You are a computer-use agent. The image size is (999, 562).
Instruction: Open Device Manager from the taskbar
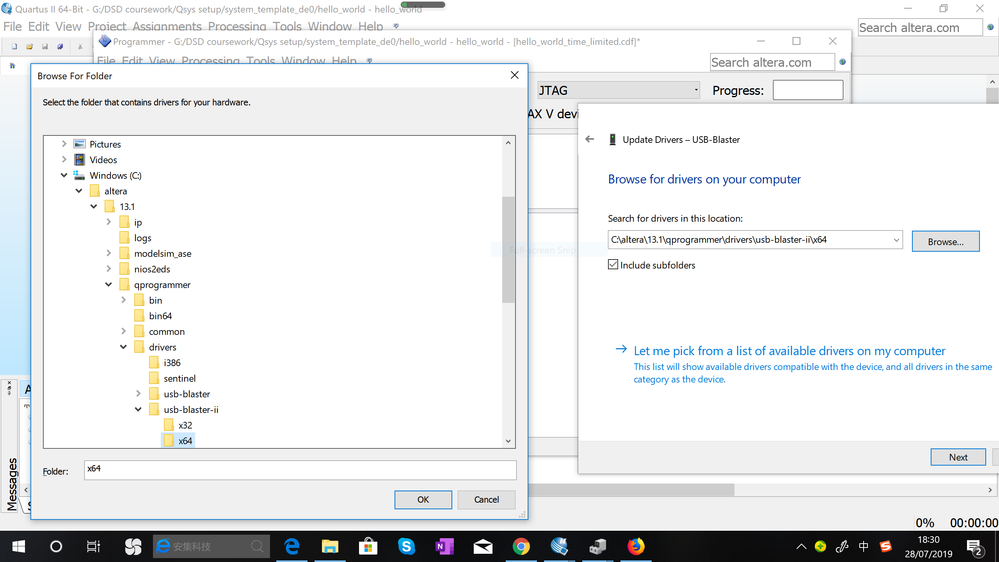[x=598, y=546]
